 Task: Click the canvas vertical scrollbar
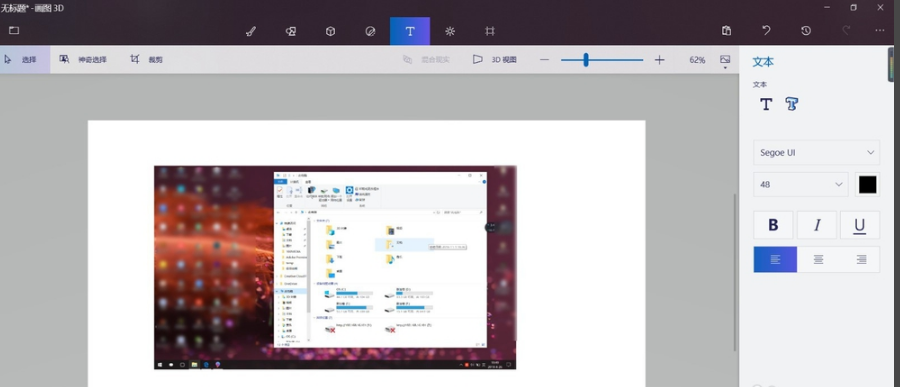tap(735, 272)
